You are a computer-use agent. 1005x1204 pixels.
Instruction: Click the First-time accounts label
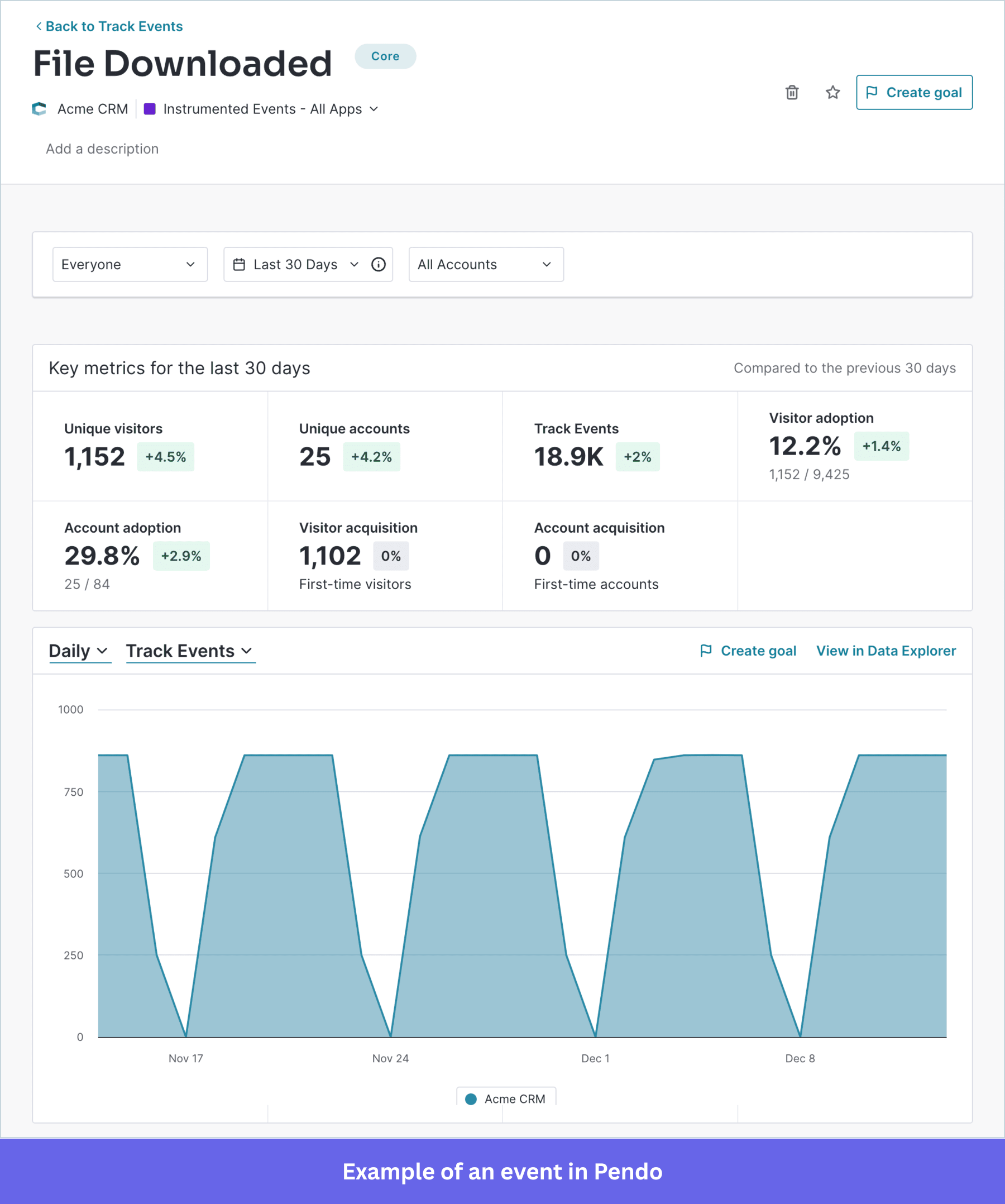coord(596,584)
